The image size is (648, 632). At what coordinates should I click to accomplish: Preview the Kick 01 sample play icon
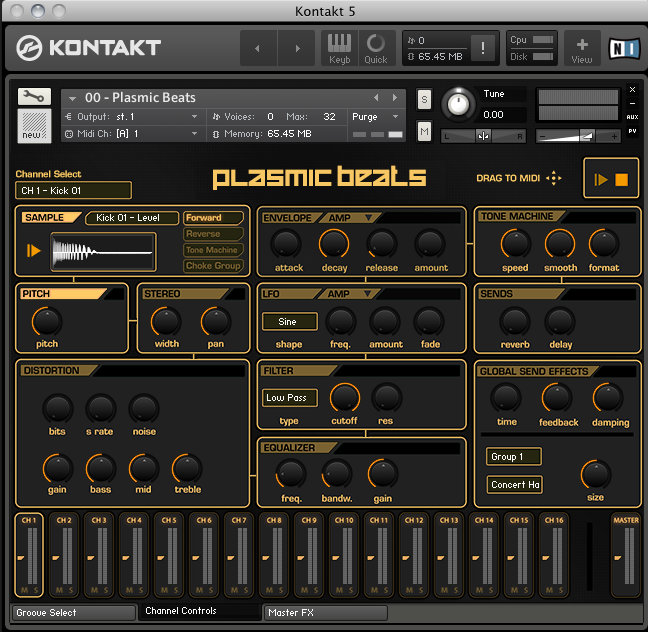33,250
